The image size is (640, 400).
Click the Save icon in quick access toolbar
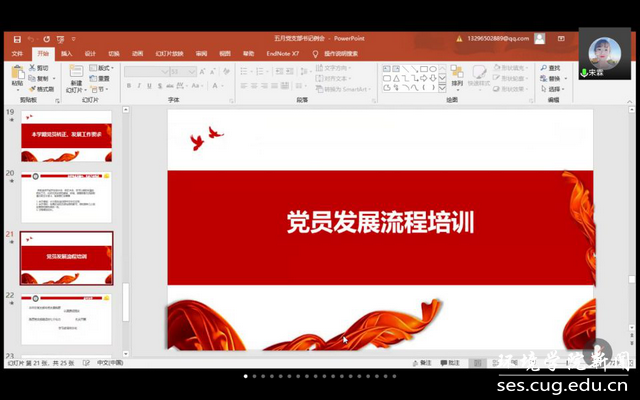point(17,39)
